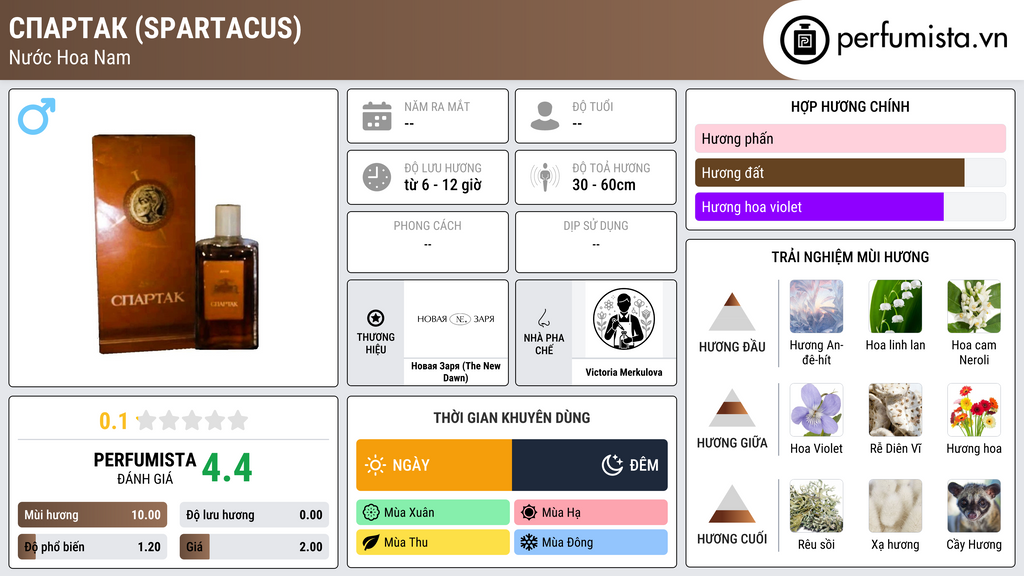Open the Hoa linh lan note image
Image resolution: width=1024 pixels, height=576 pixels.
[895, 306]
